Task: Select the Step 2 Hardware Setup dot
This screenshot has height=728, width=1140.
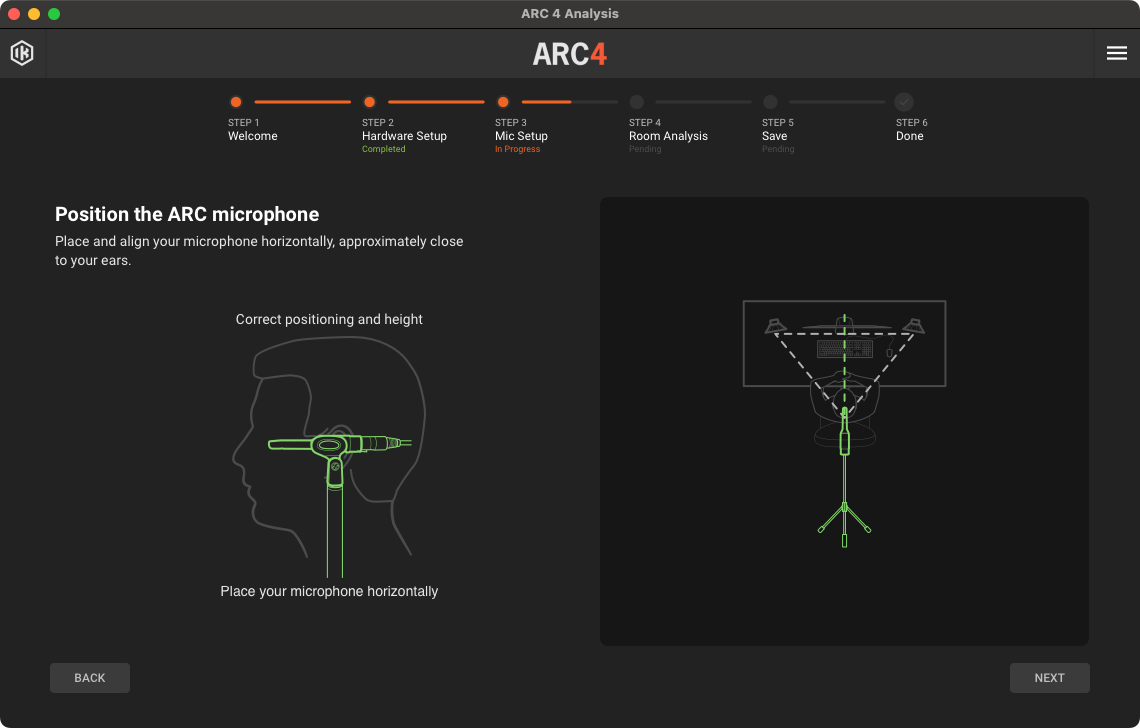Action: click(x=369, y=102)
